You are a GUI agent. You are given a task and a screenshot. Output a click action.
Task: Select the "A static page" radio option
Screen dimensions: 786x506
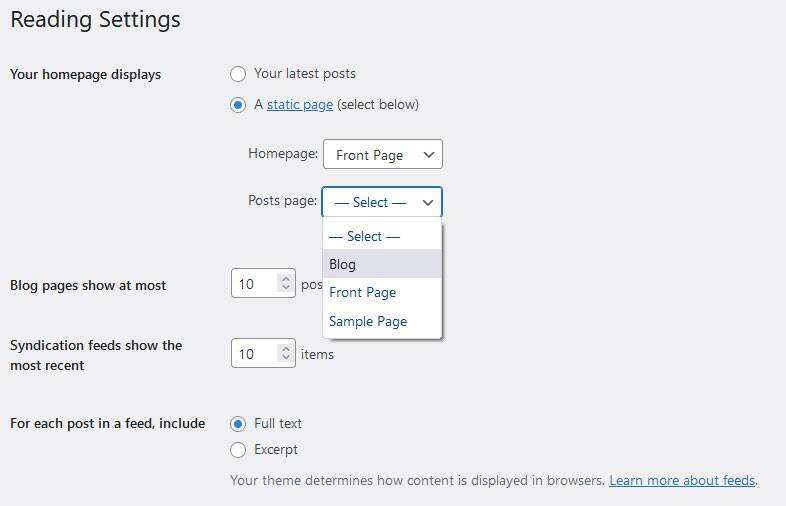tap(238, 105)
